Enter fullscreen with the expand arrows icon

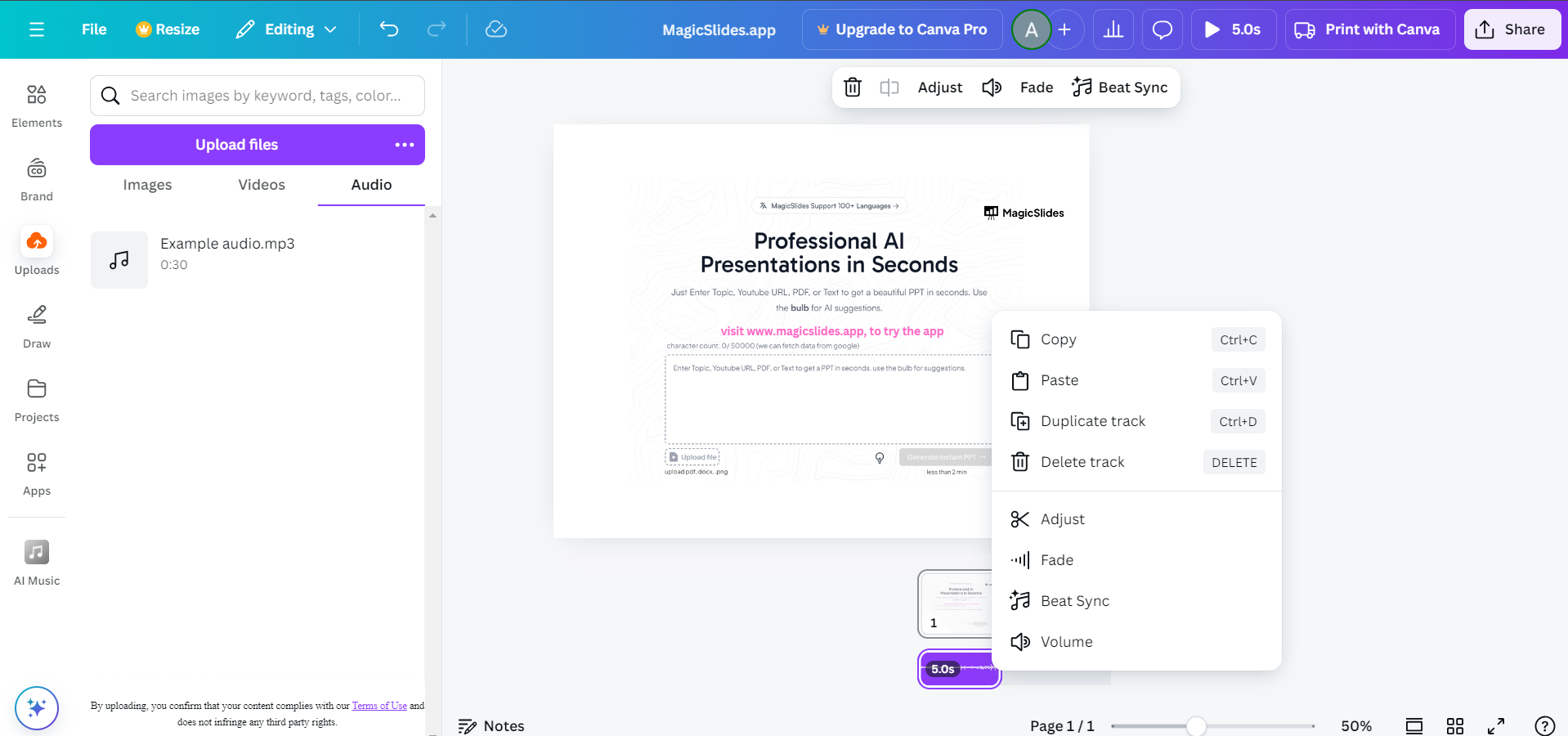[1496, 726]
